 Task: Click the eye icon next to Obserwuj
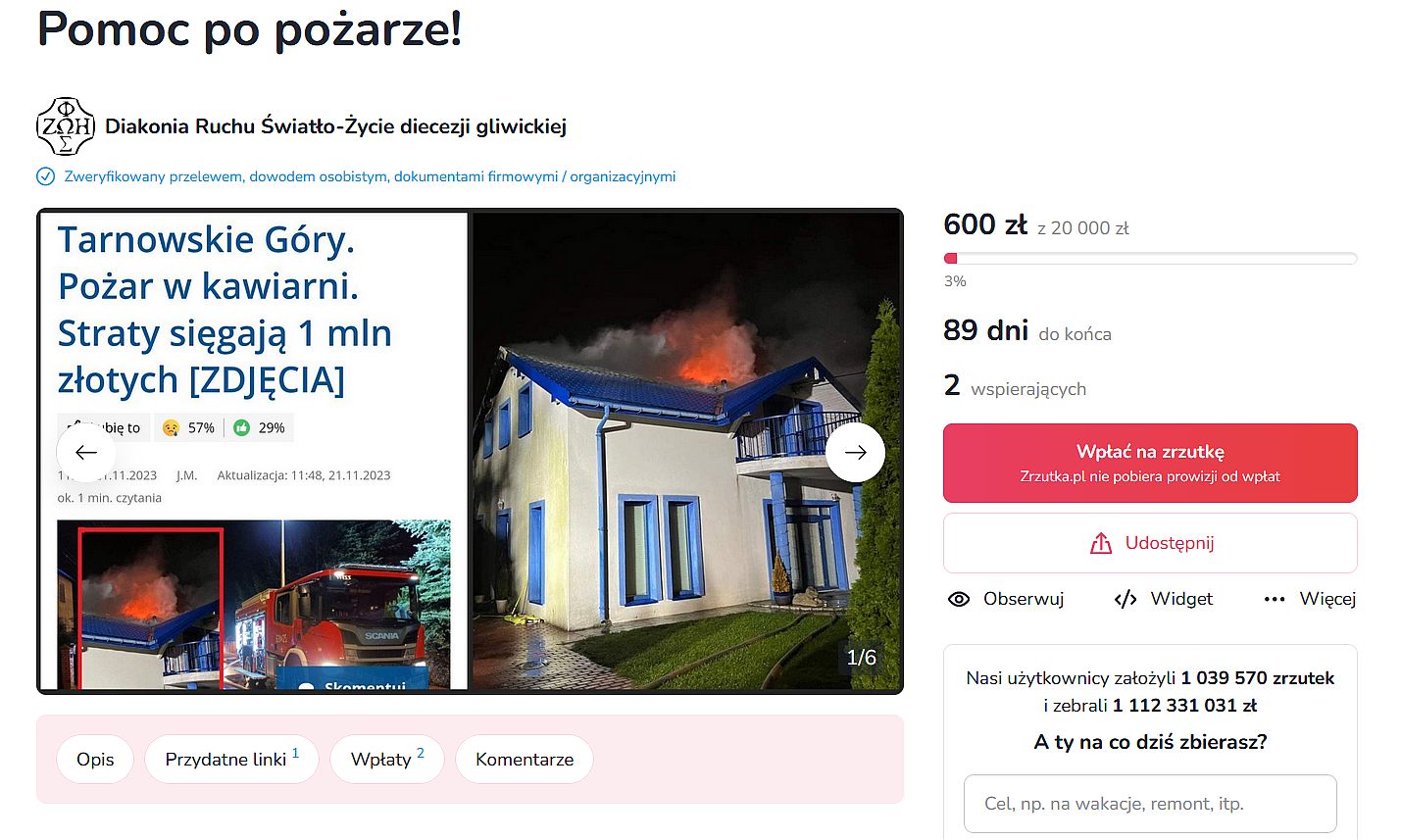tap(959, 599)
